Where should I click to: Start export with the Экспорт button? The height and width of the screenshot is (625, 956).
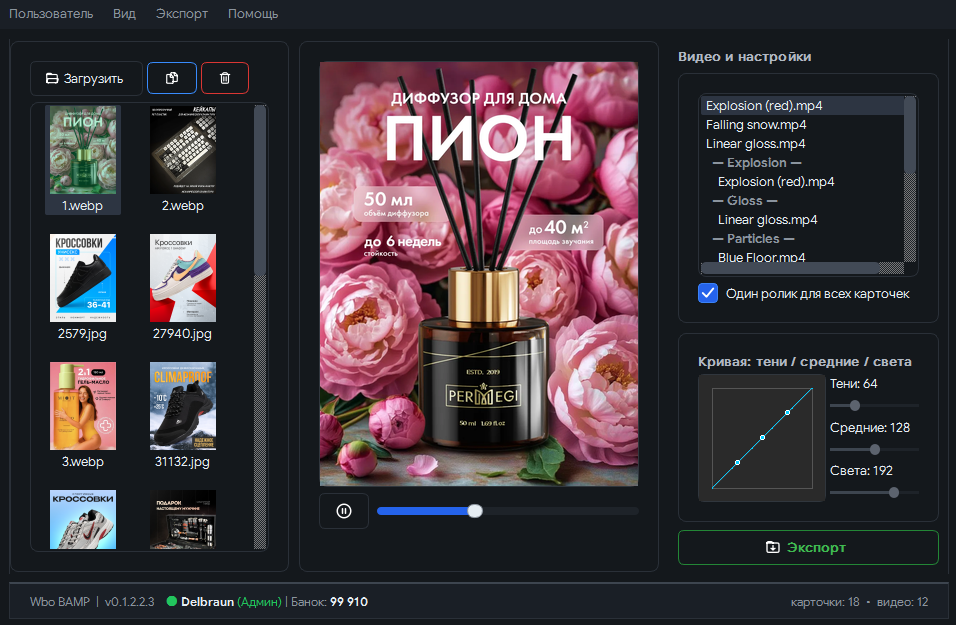coord(808,547)
